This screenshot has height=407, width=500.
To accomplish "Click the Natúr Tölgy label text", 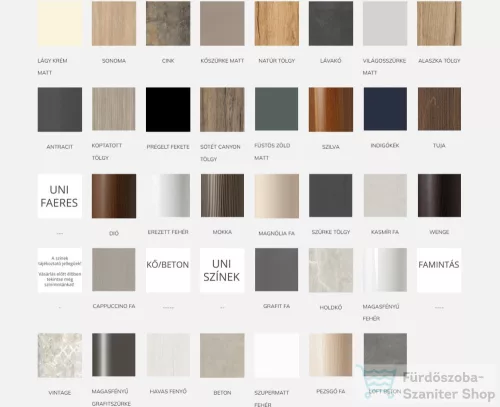I will coord(277,61).
